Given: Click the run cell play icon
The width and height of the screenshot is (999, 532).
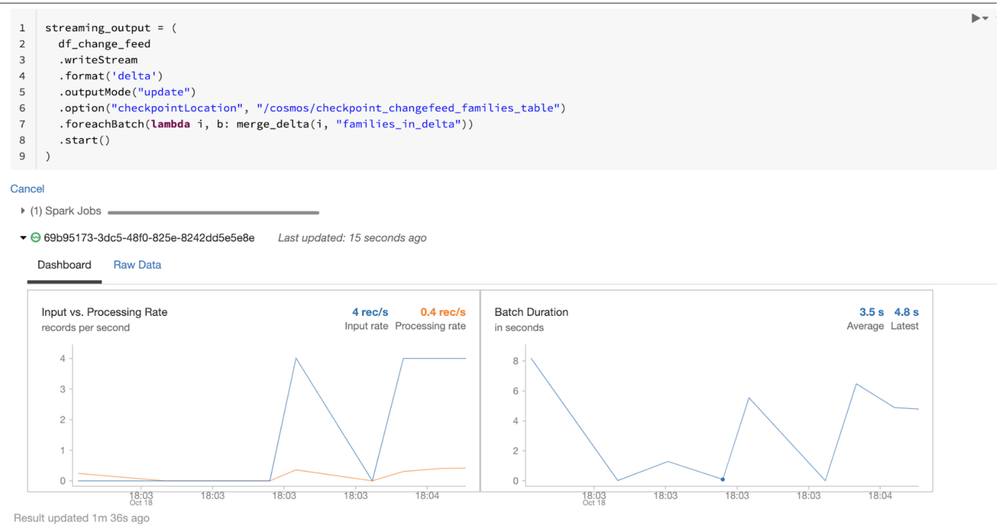Looking at the screenshot, I should (976, 18).
